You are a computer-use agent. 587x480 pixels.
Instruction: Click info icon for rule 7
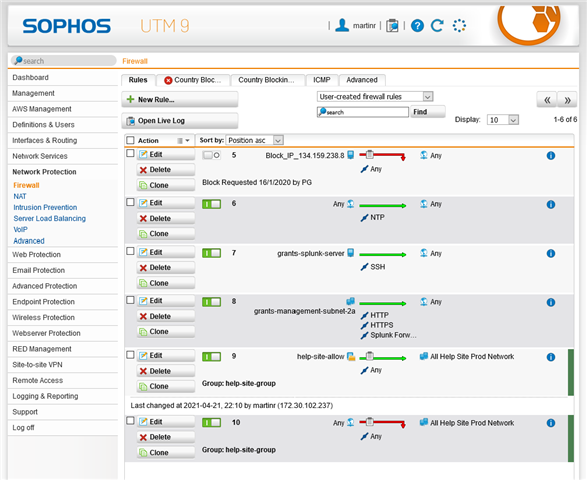point(551,253)
